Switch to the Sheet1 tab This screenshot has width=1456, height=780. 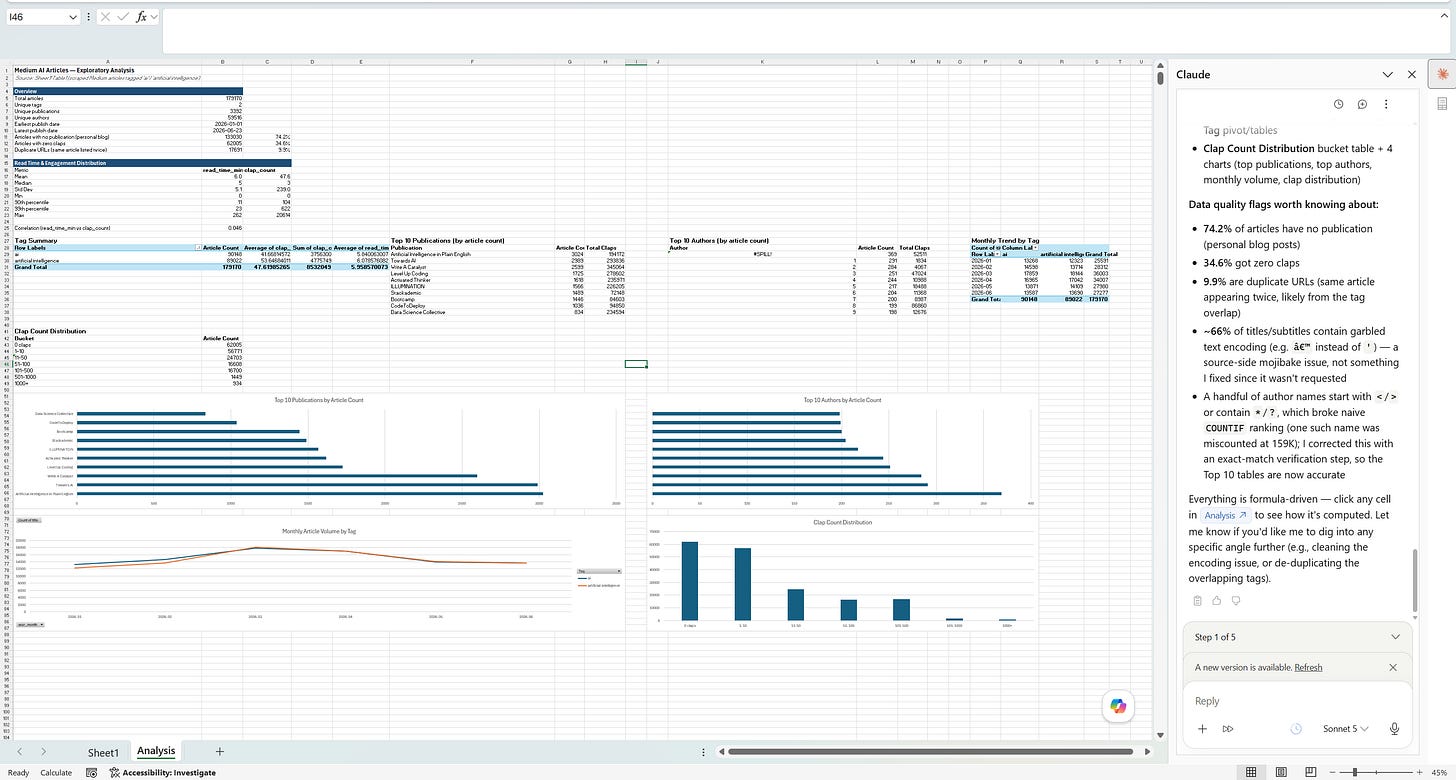click(103, 752)
